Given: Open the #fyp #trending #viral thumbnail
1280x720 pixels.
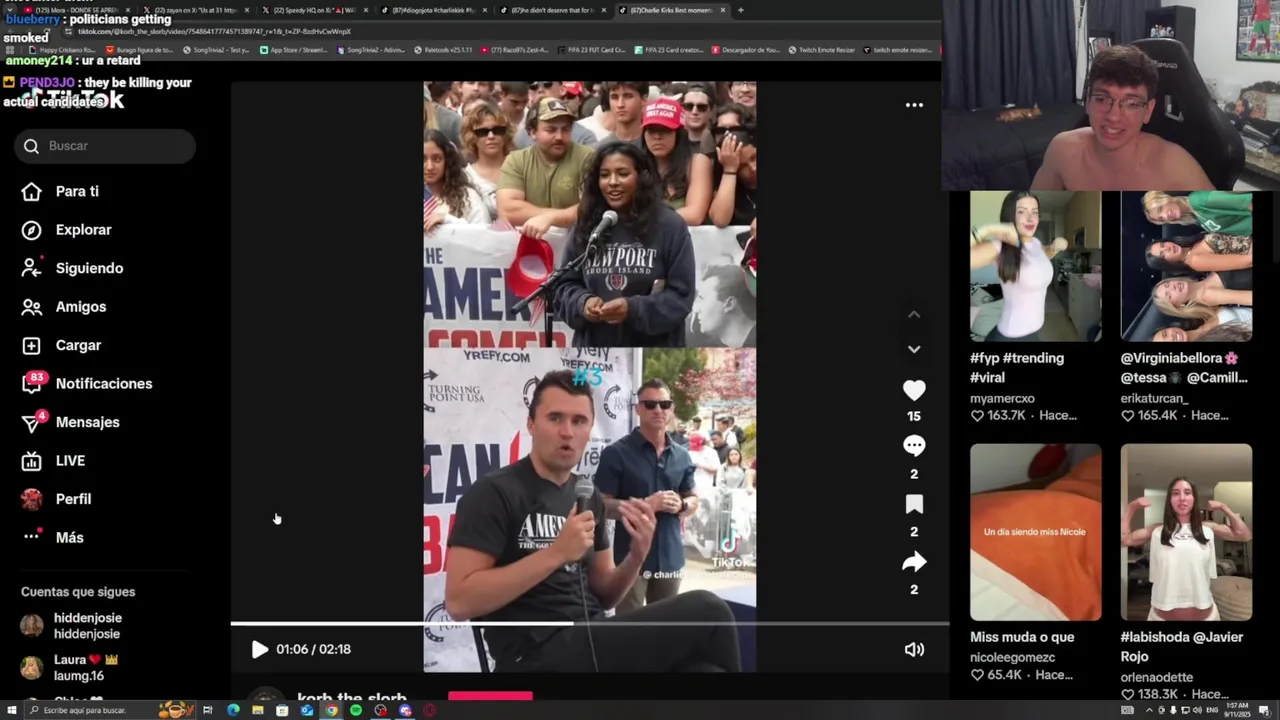Looking at the screenshot, I should point(1035,266).
